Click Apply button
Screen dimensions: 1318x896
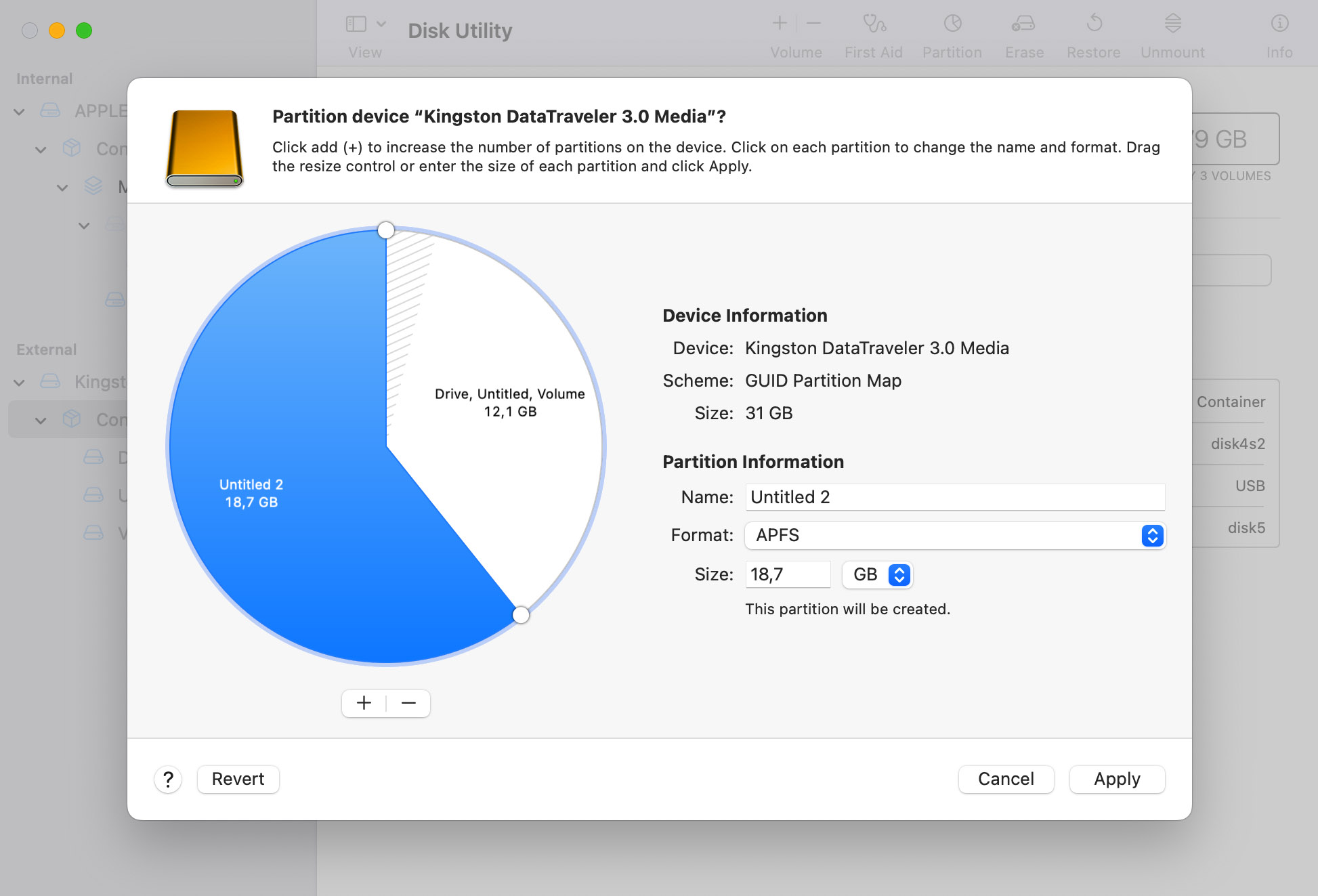(1118, 780)
